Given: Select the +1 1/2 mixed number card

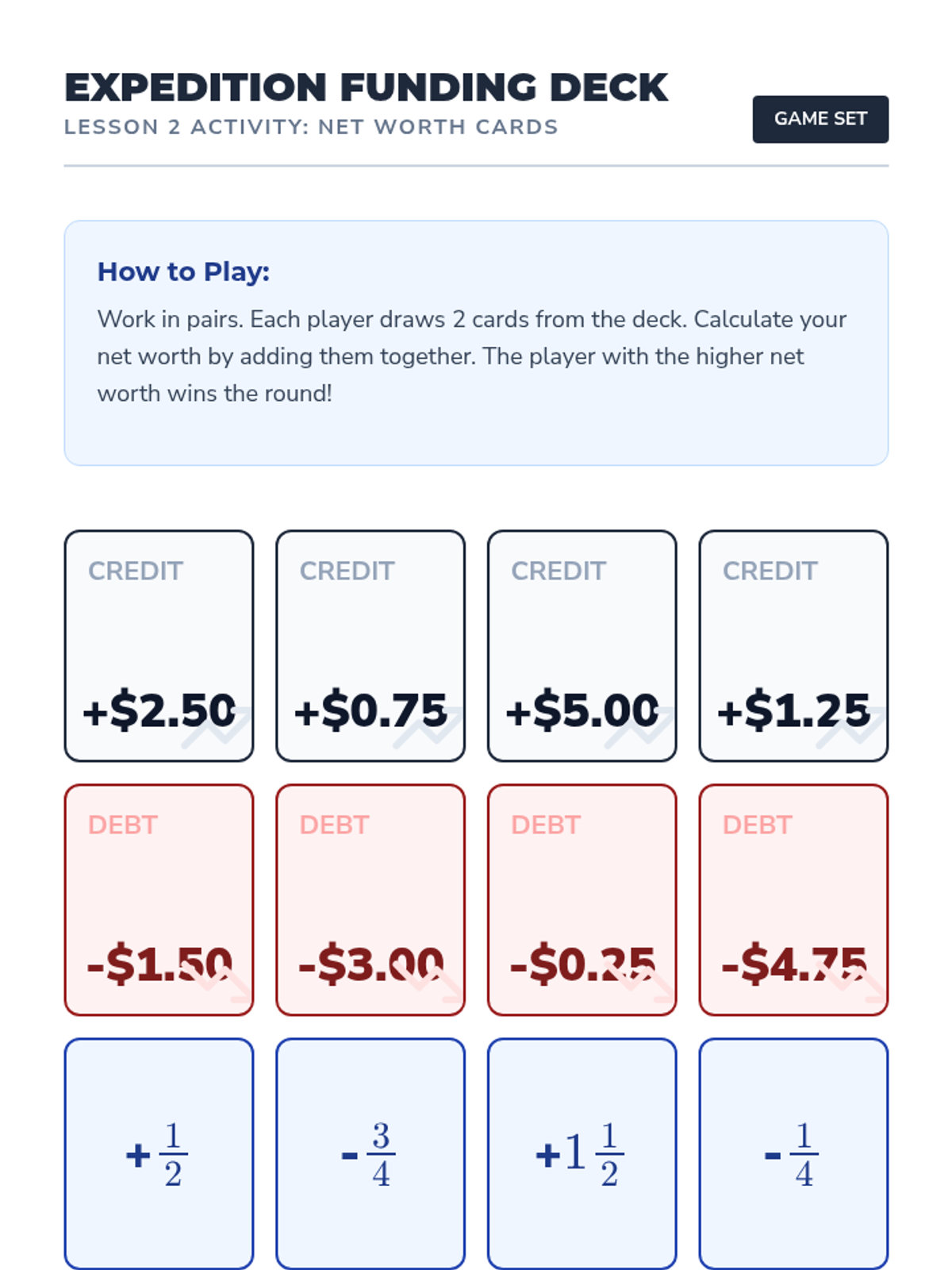Looking at the screenshot, I should tap(582, 1154).
